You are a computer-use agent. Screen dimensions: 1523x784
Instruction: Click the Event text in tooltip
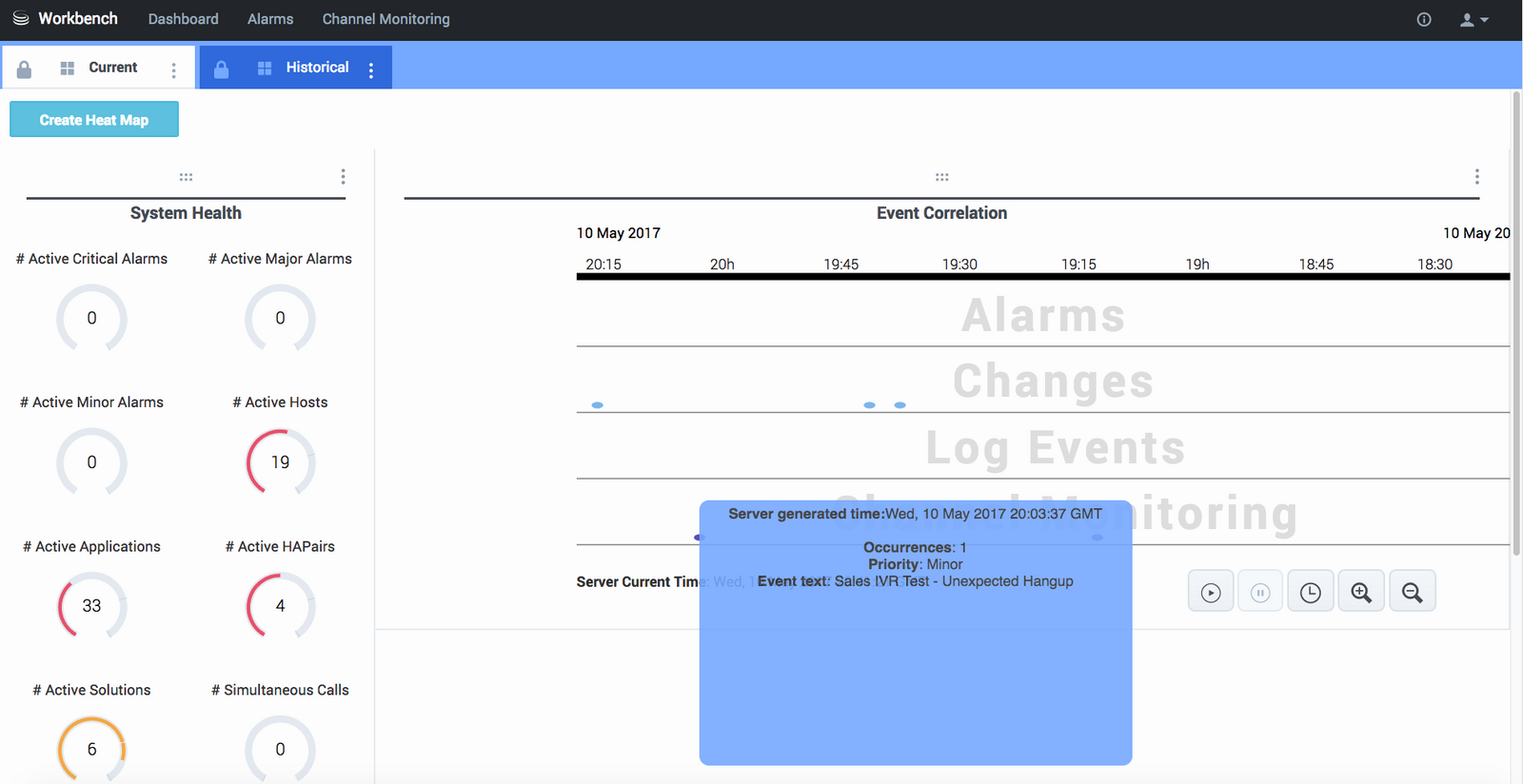pyautogui.click(x=916, y=581)
